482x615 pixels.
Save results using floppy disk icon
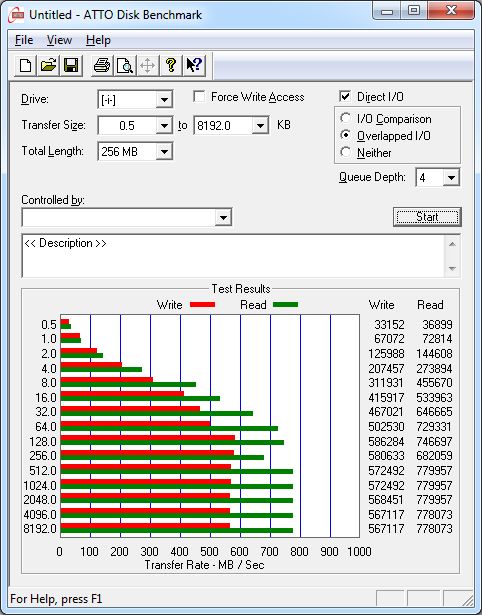(71, 65)
